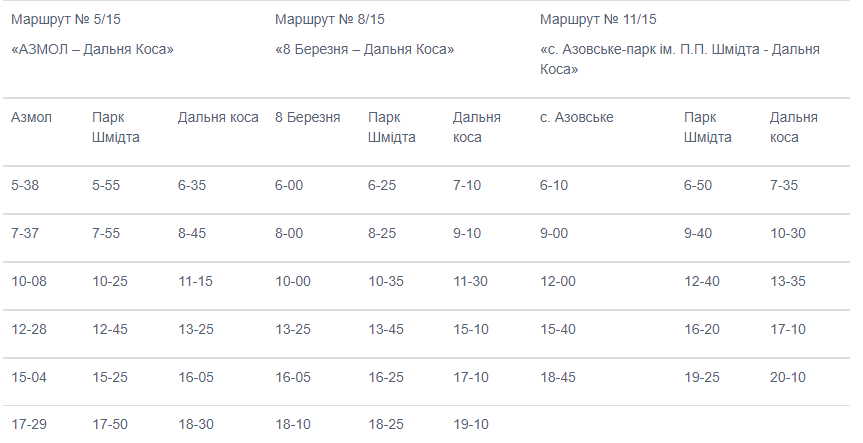863x443 pixels.
Task: Select the 7-37 Азмол time cell
Action: (25, 233)
